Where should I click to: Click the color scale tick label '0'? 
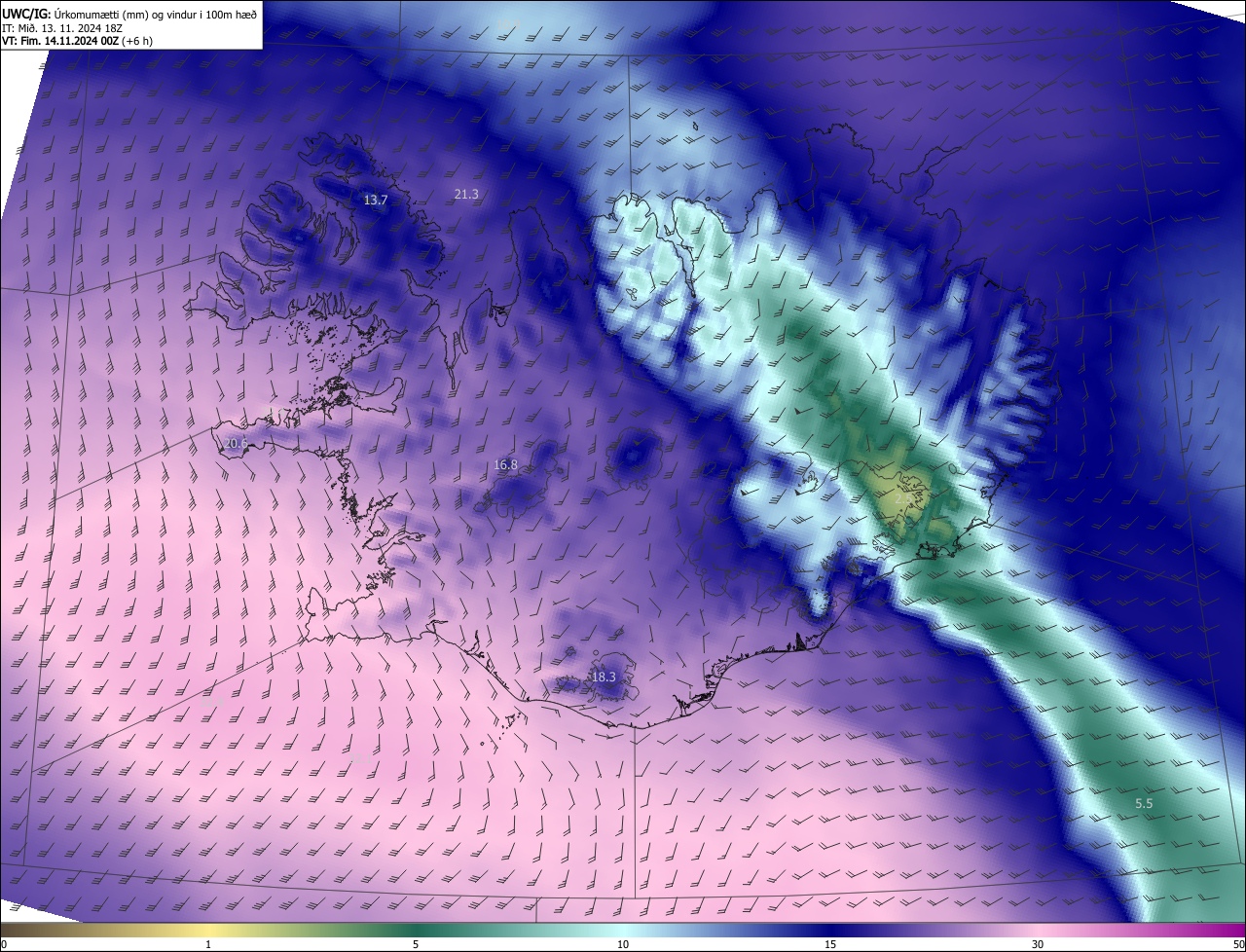pyautogui.click(x=4, y=944)
